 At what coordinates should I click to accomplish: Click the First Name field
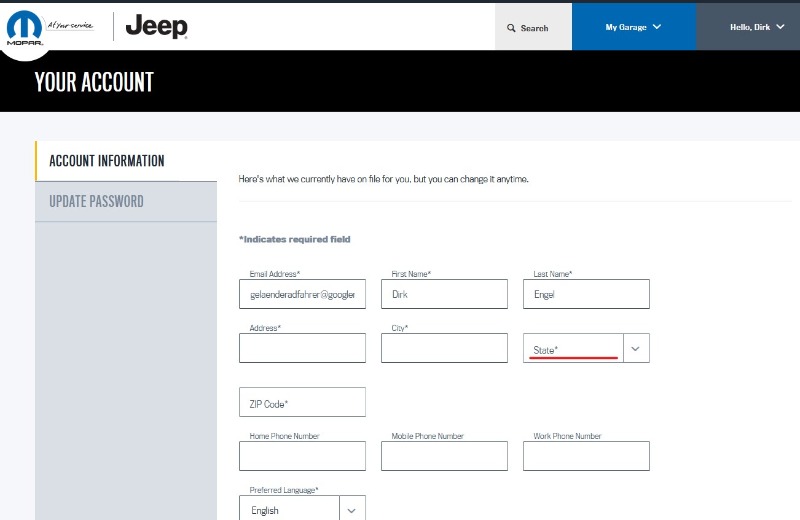[444, 294]
